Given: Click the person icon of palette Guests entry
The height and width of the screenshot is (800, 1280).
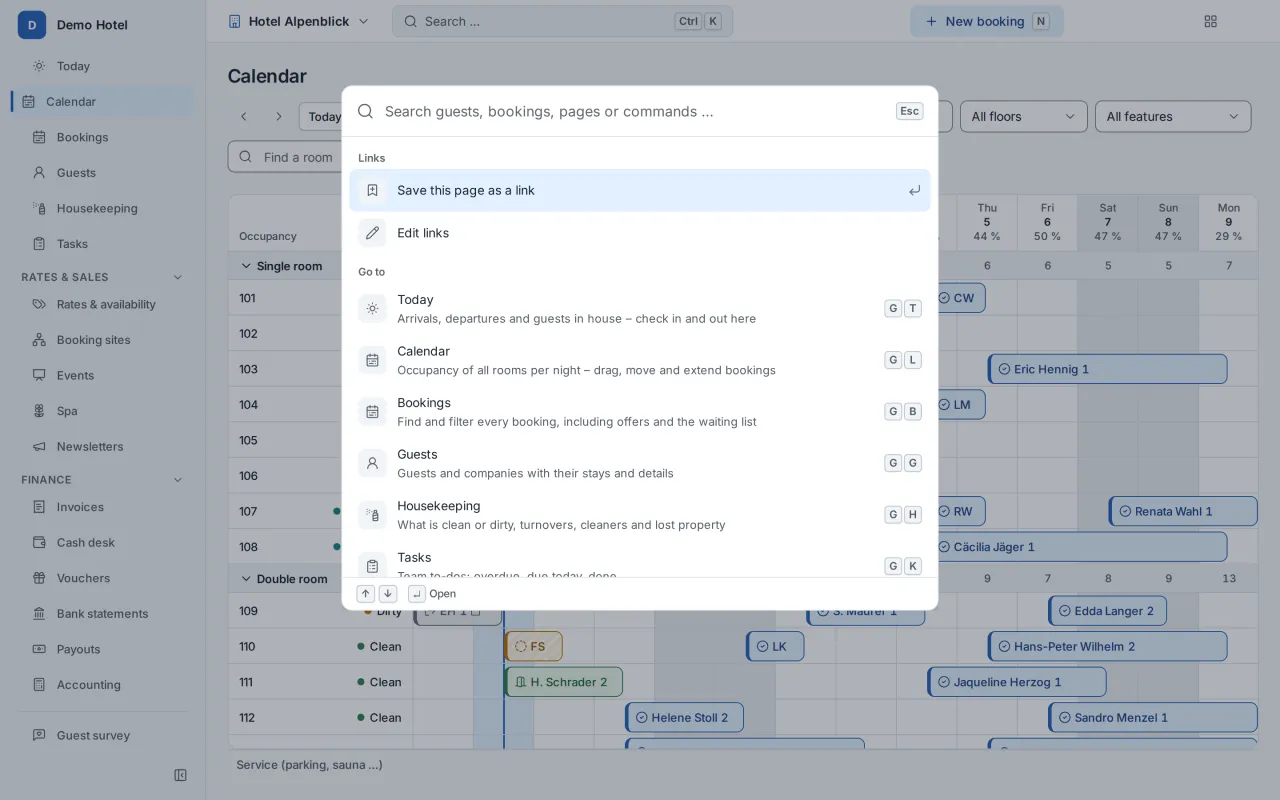Looking at the screenshot, I should 372,463.
